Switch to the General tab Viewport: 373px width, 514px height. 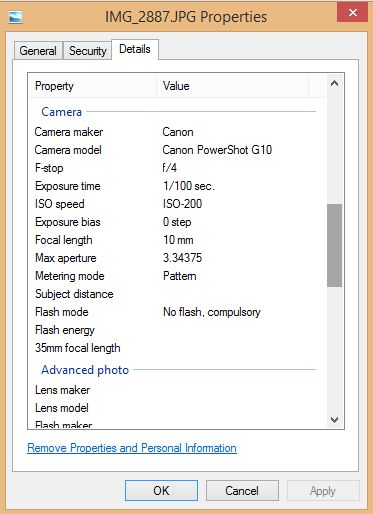tap(38, 51)
